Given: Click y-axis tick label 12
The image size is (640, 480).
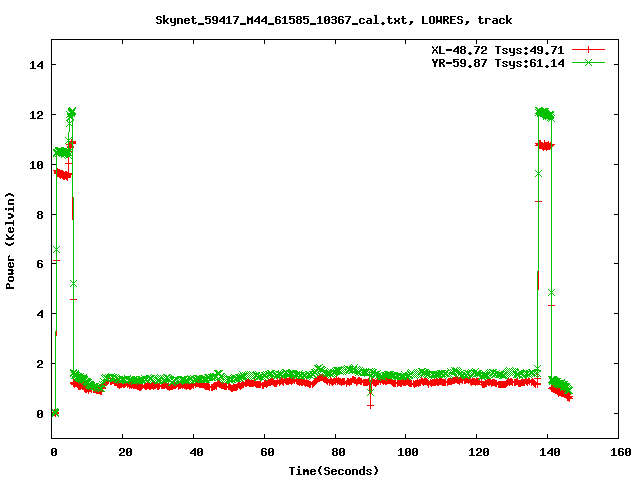Looking at the screenshot, I should point(36,115).
